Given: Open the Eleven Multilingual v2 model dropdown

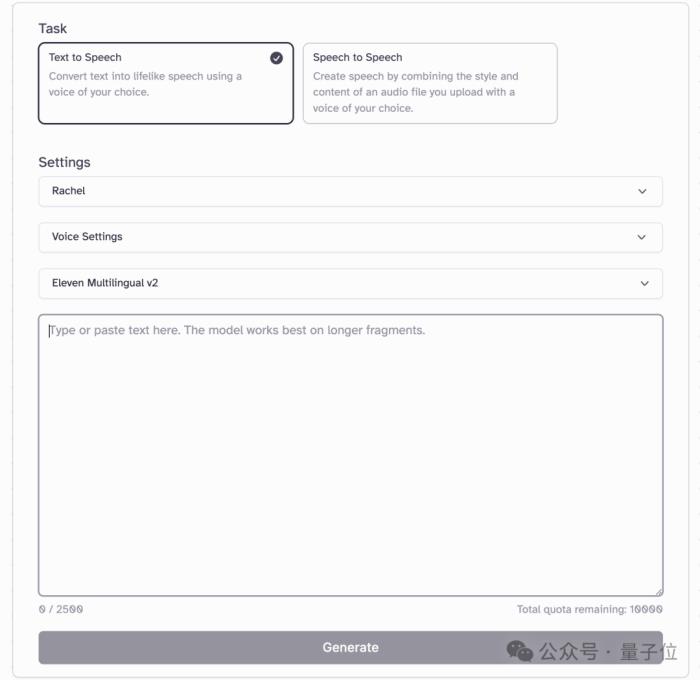Looking at the screenshot, I should click(x=350, y=284).
